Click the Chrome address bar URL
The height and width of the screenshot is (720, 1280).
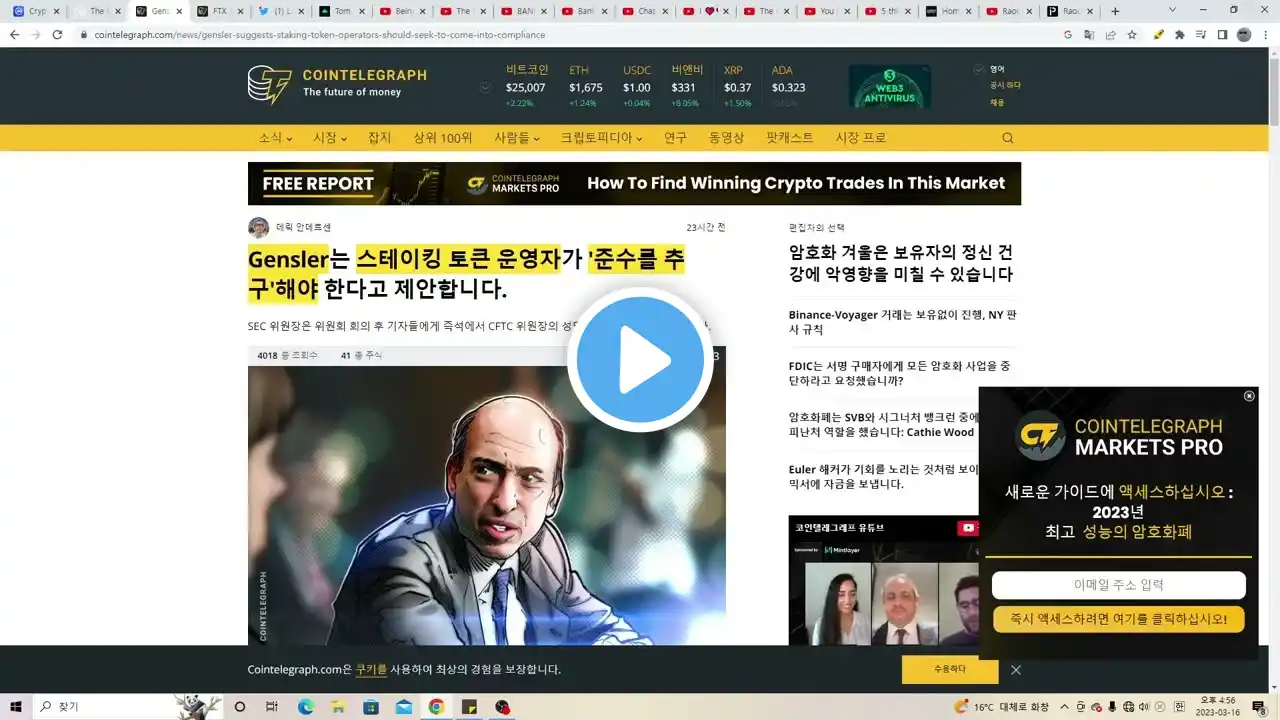point(320,34)
